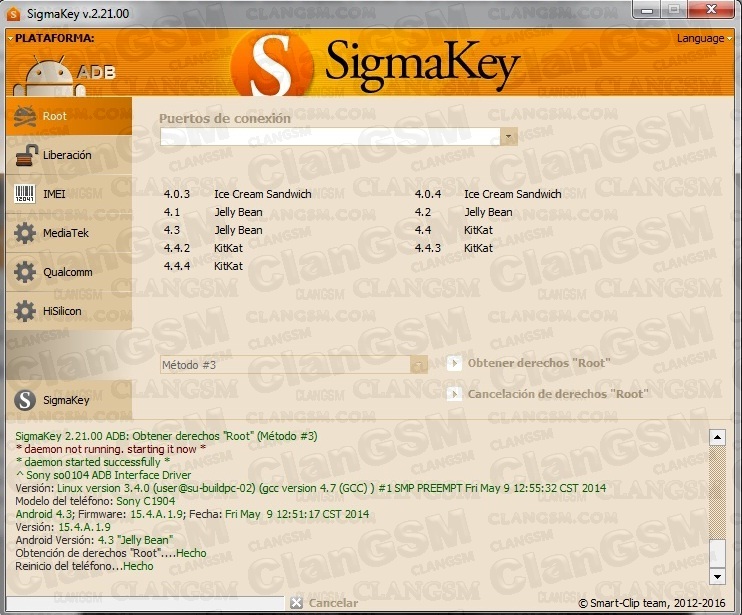The height and width of the screenshot is (615, 742).
Task: Click the X icon of the Cancelar button
Action: point(297,603)
